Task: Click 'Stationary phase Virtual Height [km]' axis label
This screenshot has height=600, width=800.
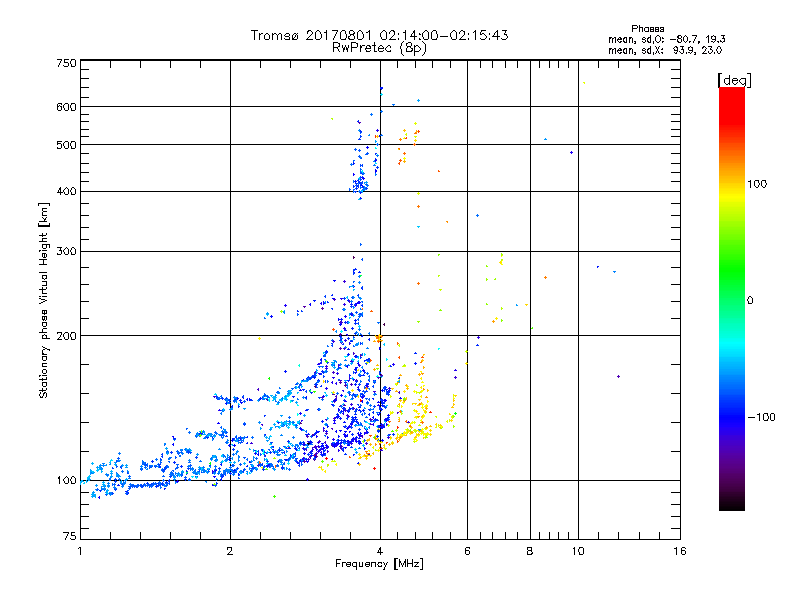Action: pos(44,300)
